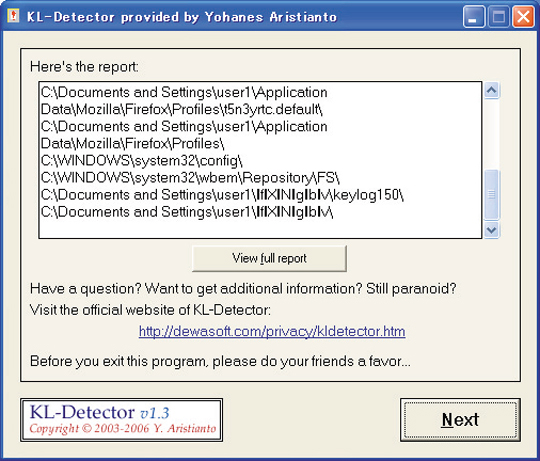Open the dewasoft.com kldetector link
This screenshot has width=540, height=461.
(x=272, y=331)
